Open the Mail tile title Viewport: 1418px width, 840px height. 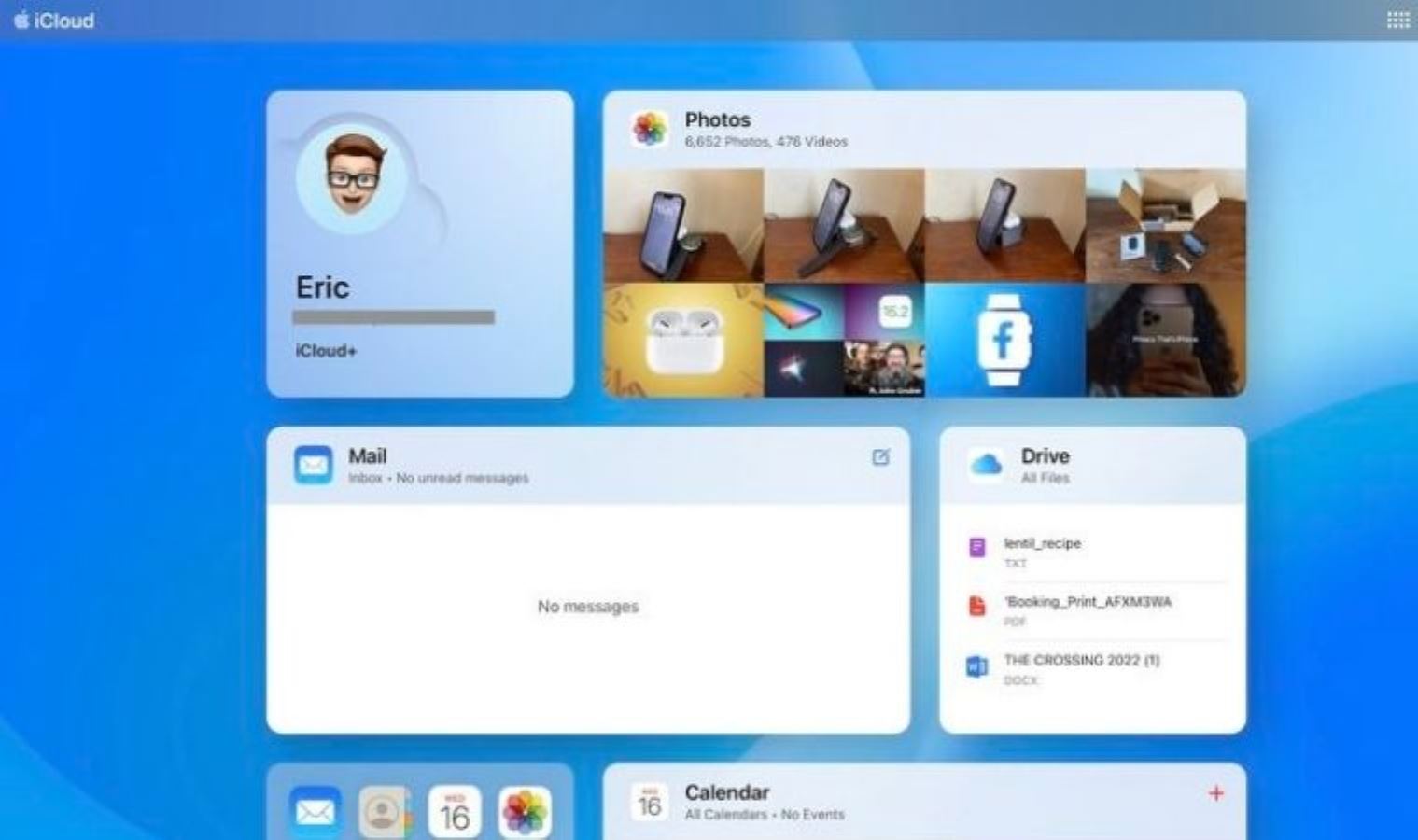pos(367,455)
